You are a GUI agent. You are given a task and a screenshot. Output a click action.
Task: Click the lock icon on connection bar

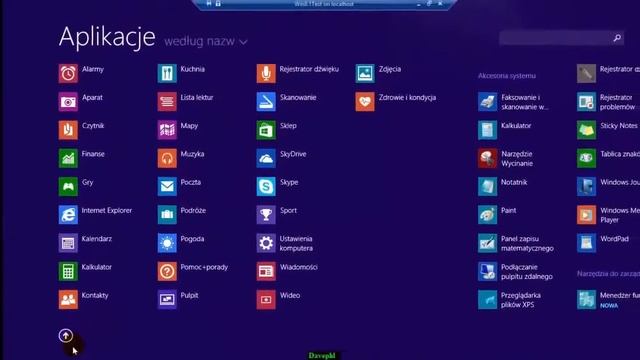218,4
